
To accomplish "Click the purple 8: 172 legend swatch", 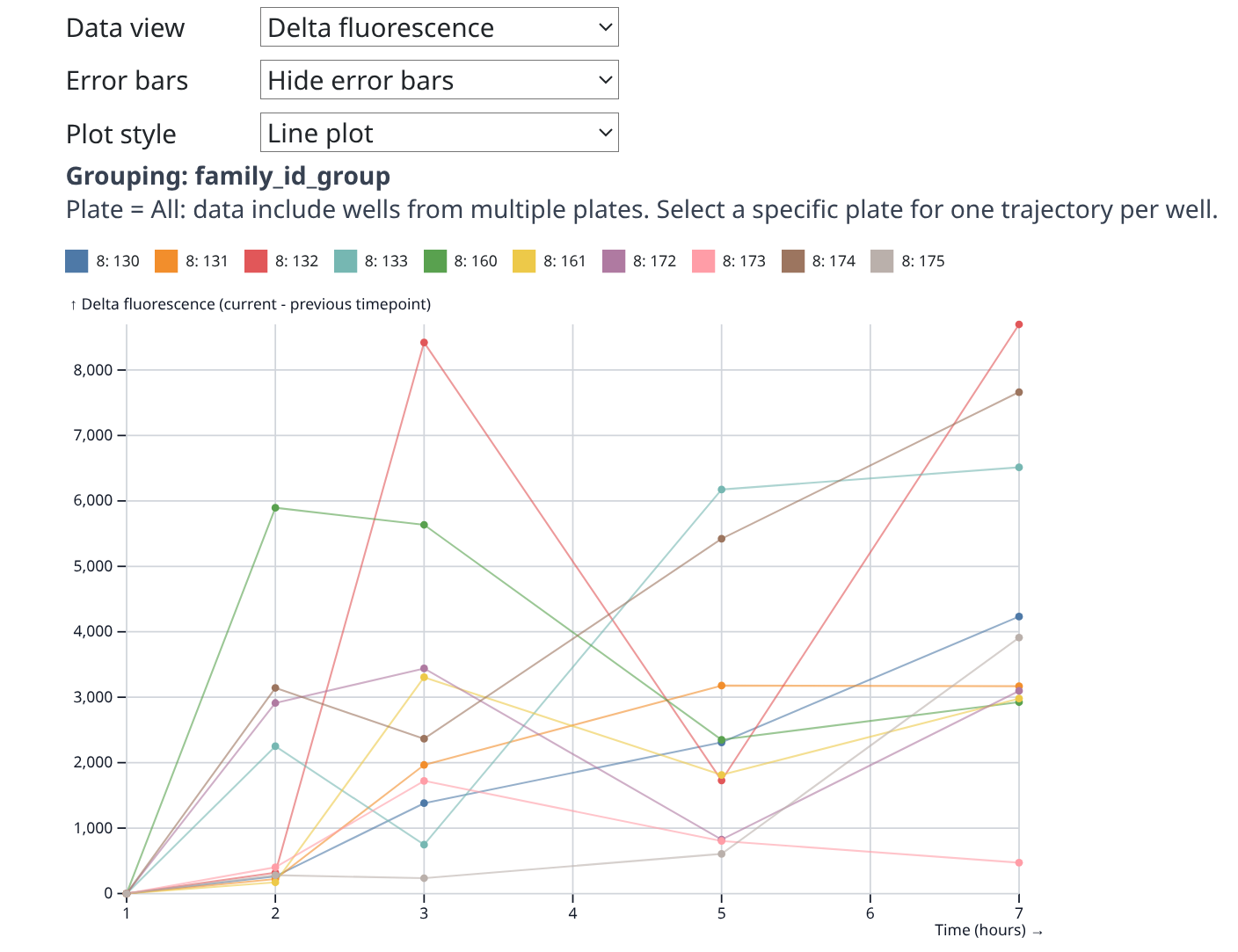I will (x=614, y=261).
